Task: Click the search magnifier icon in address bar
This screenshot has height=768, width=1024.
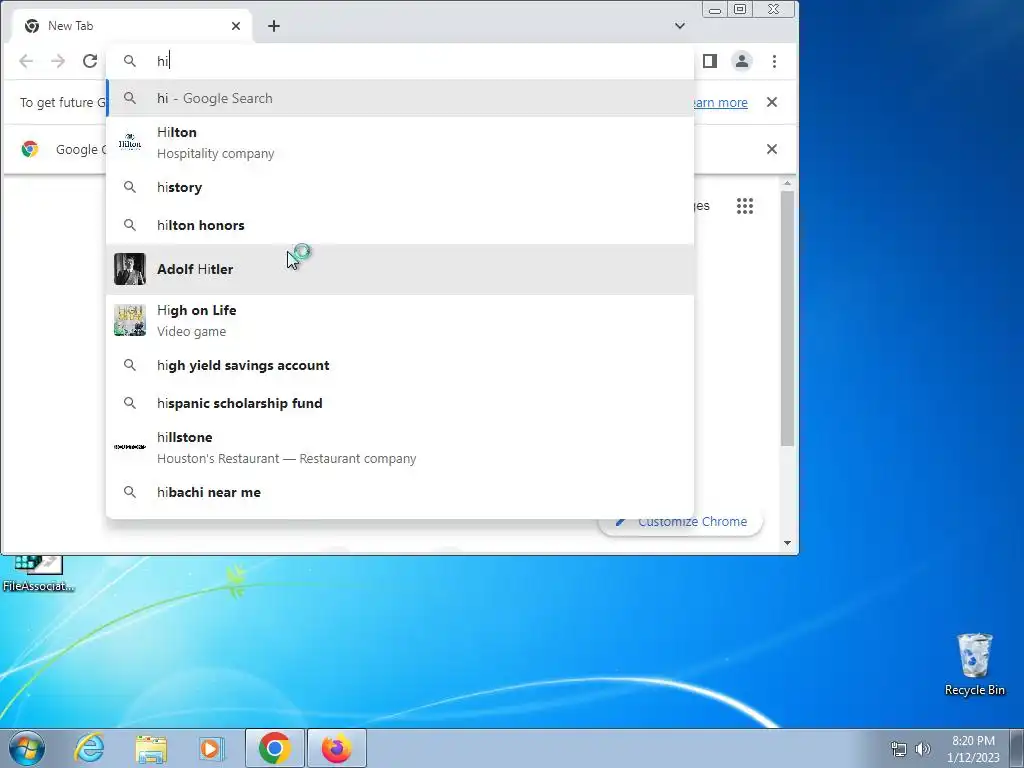Action: point(130,61)
